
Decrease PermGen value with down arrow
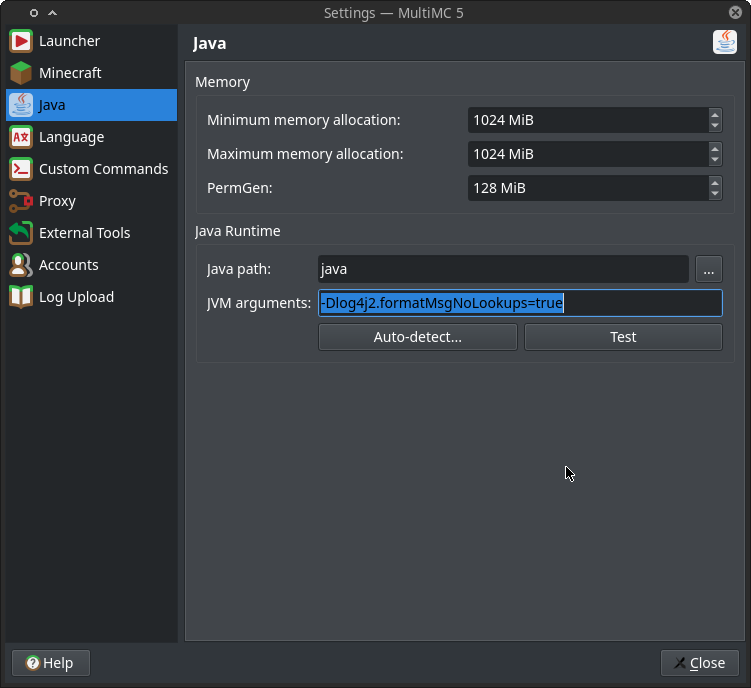[715, 194]
